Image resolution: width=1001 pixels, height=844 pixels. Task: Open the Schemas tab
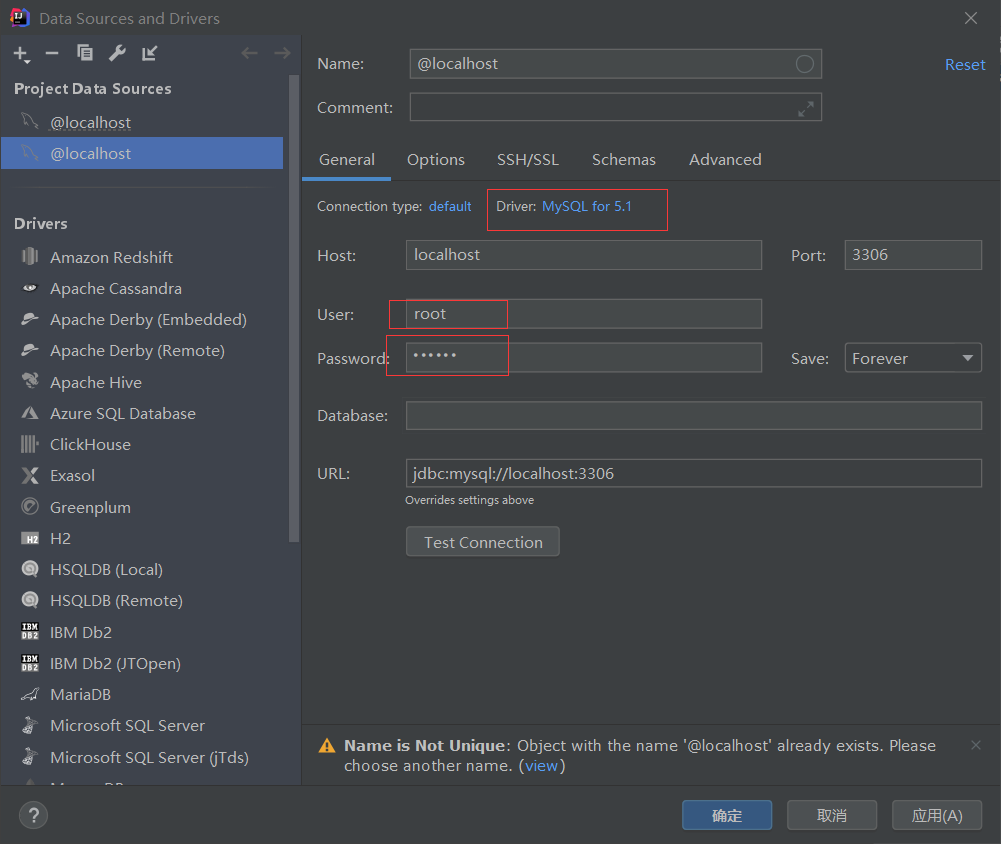(624, 160)
